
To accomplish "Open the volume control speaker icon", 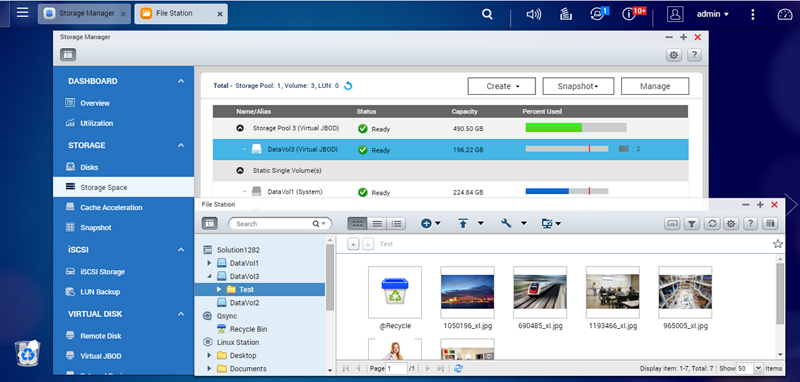I will [x=533, y=14].
